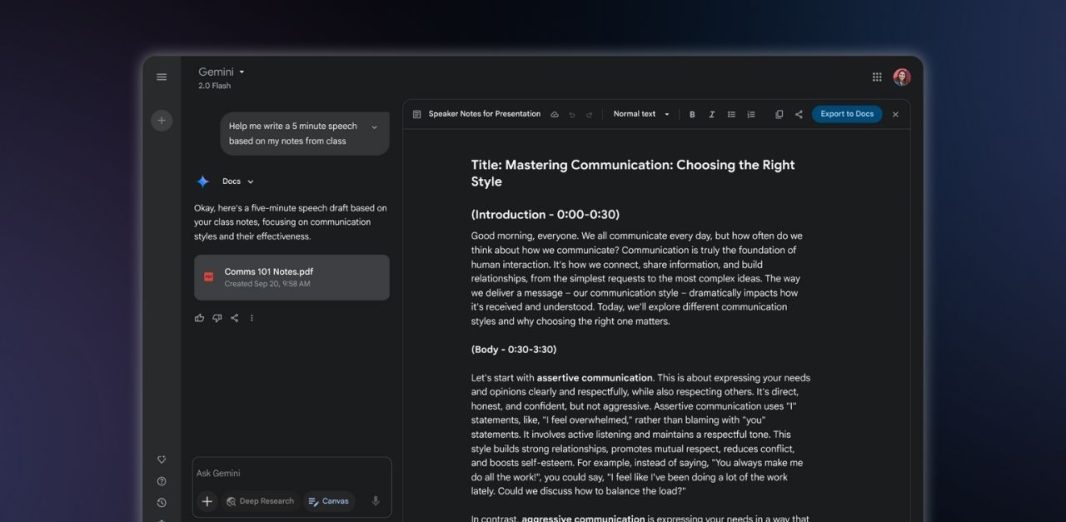This screenshot has height=522, width=1066.
Task: Redo the last edit in canvas
Action: (x=589, y=114)
